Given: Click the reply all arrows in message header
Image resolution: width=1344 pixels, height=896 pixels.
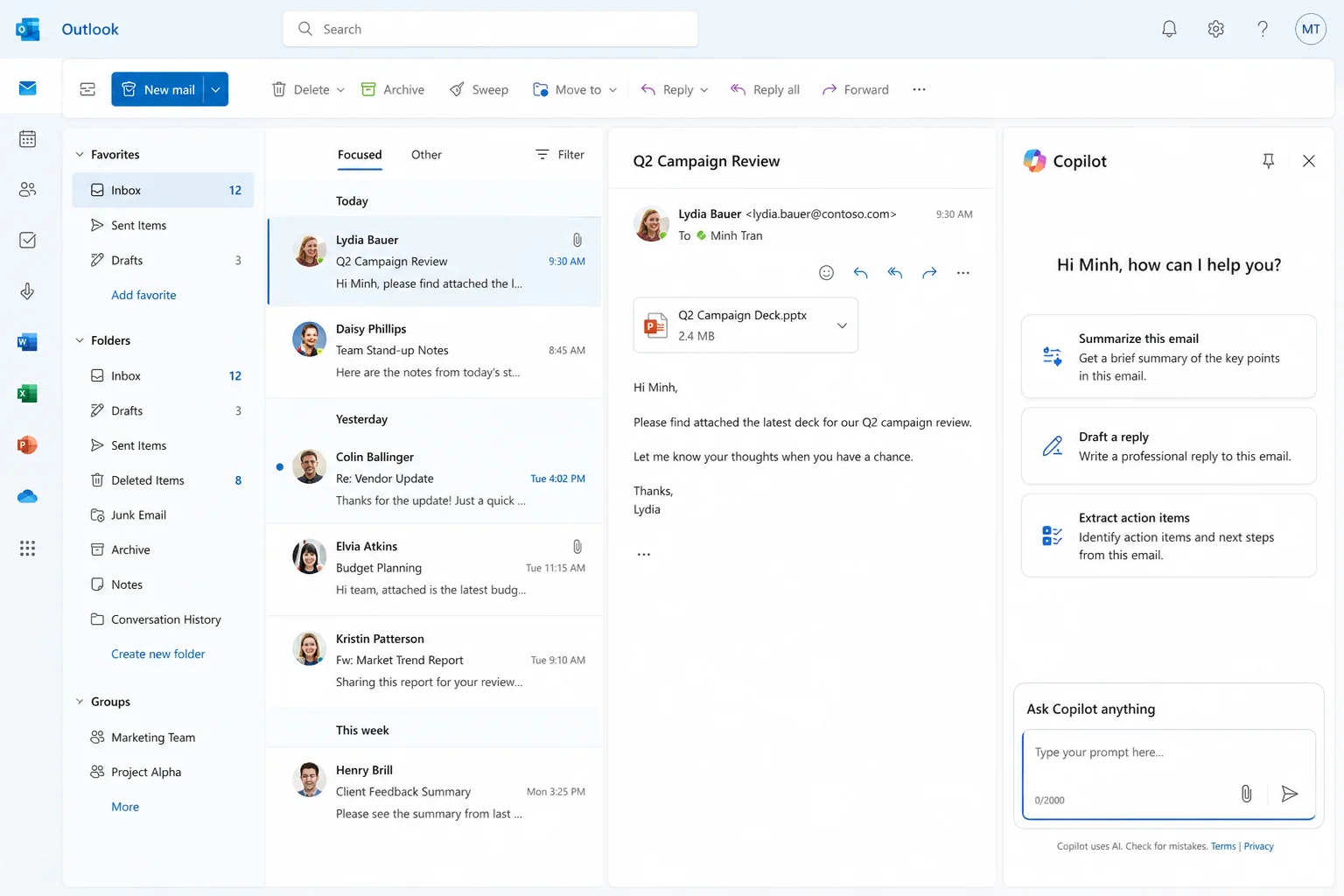Looking at the screenshot, I should tap(894, 273).
